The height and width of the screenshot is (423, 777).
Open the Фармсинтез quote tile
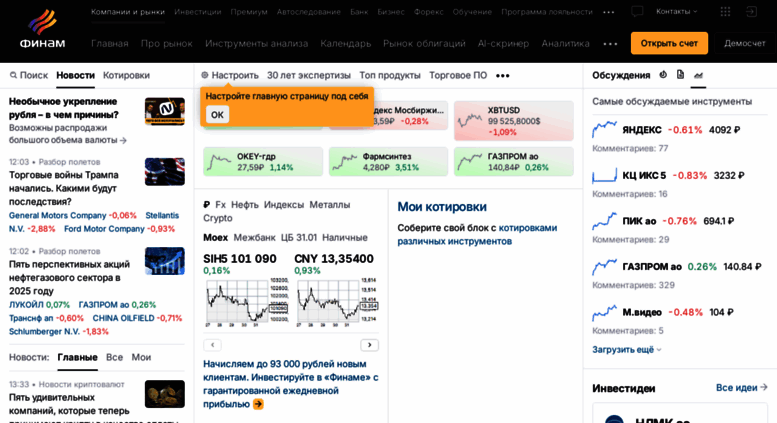tap(388, 161)
